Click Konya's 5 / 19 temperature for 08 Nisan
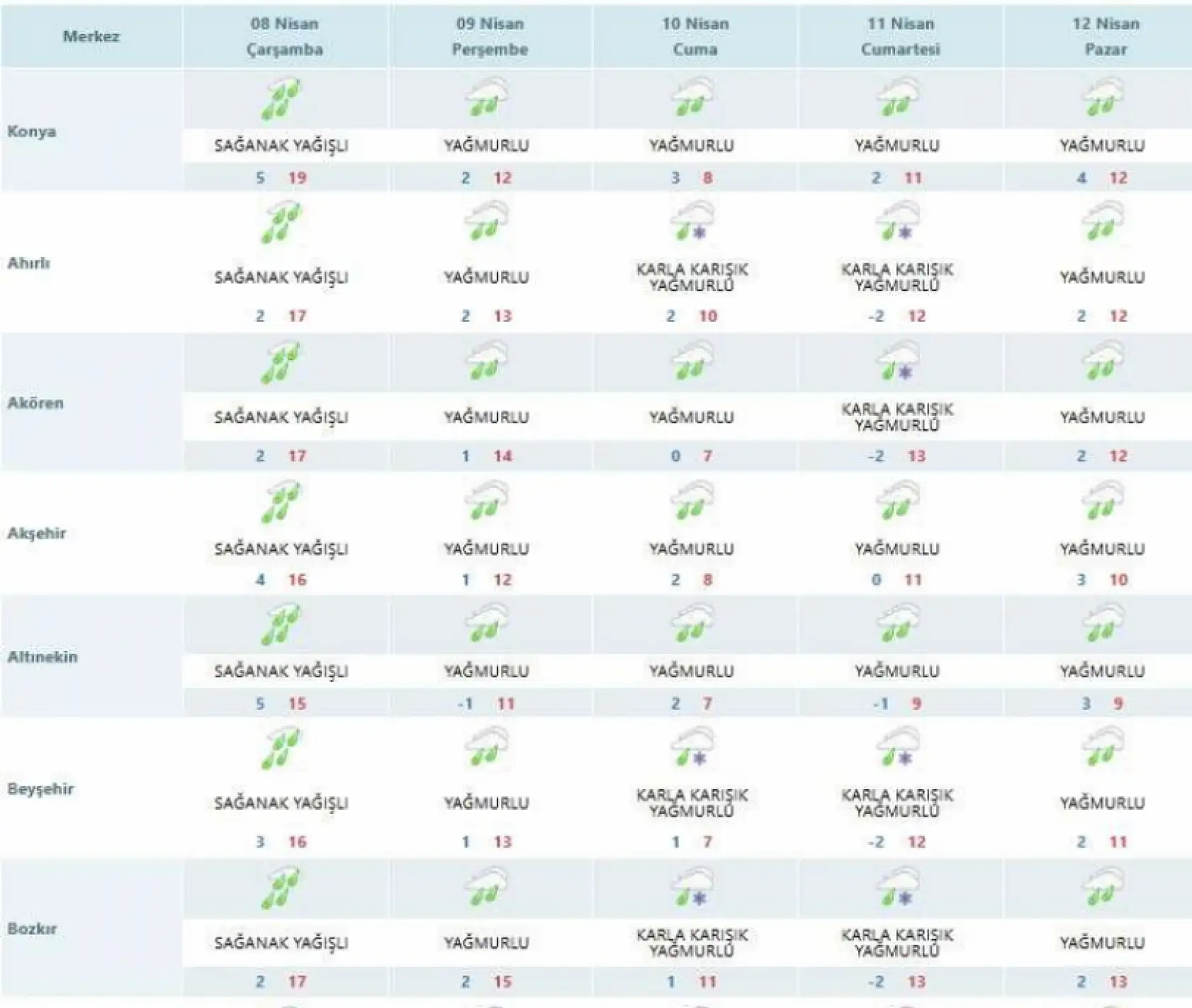The height and width of the screenshot is (1008, 1192). [281, 178]
